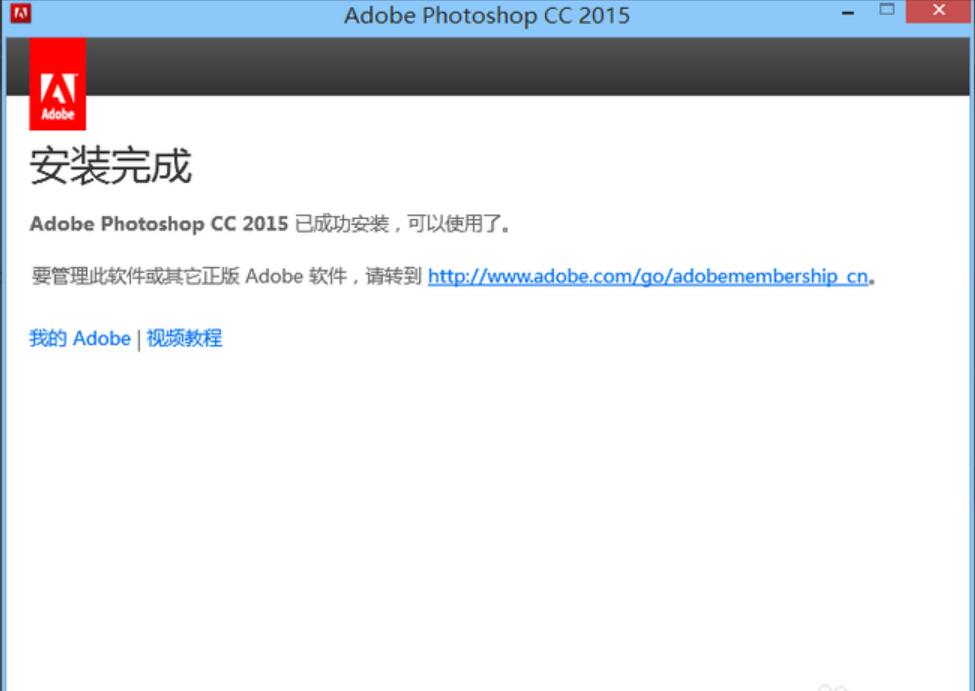Open the 视频教程 link
The width and height of the screenshot is (975, 691).
click(184, 338)
